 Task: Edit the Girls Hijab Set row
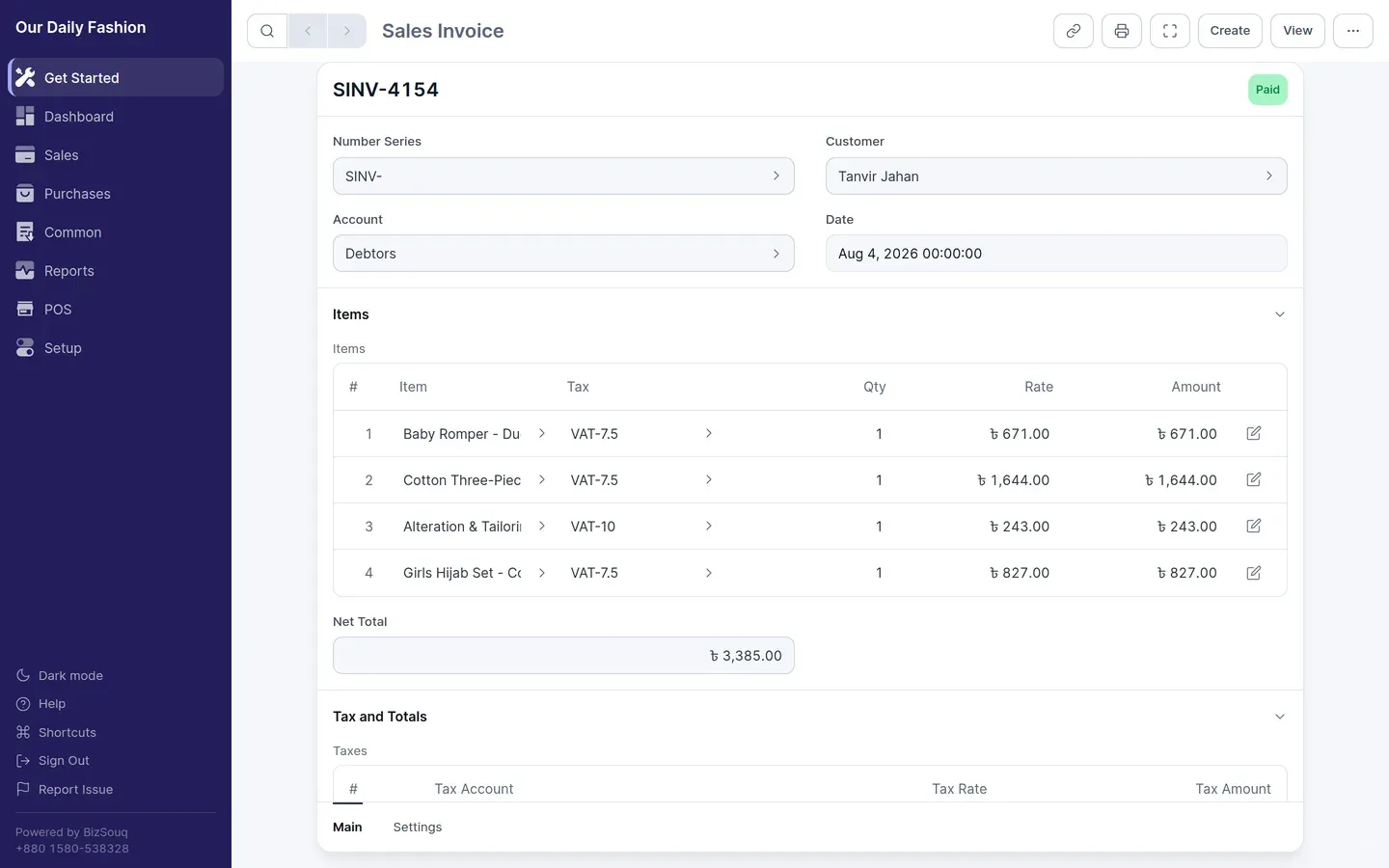(1254, 573)
